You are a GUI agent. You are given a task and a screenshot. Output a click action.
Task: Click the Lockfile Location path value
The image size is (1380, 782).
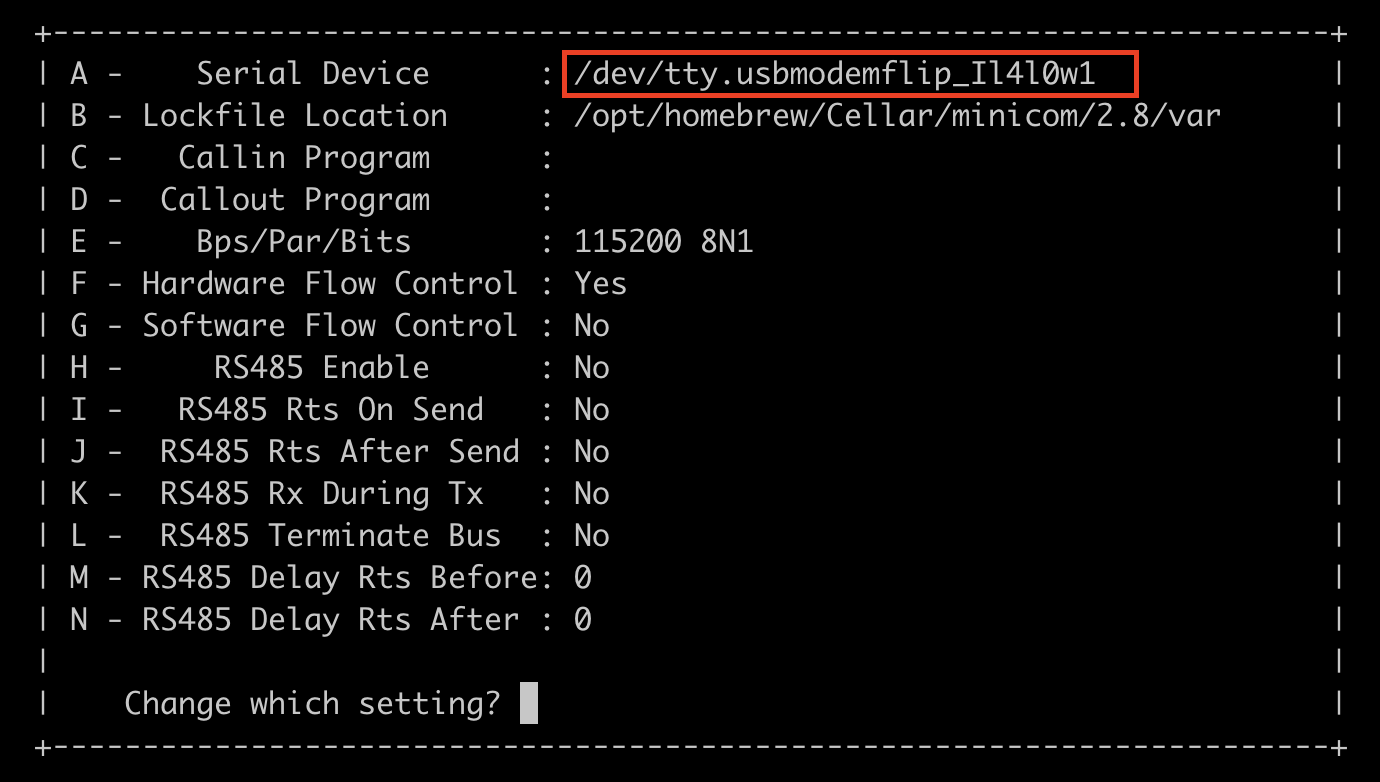(x=897, y=116)
